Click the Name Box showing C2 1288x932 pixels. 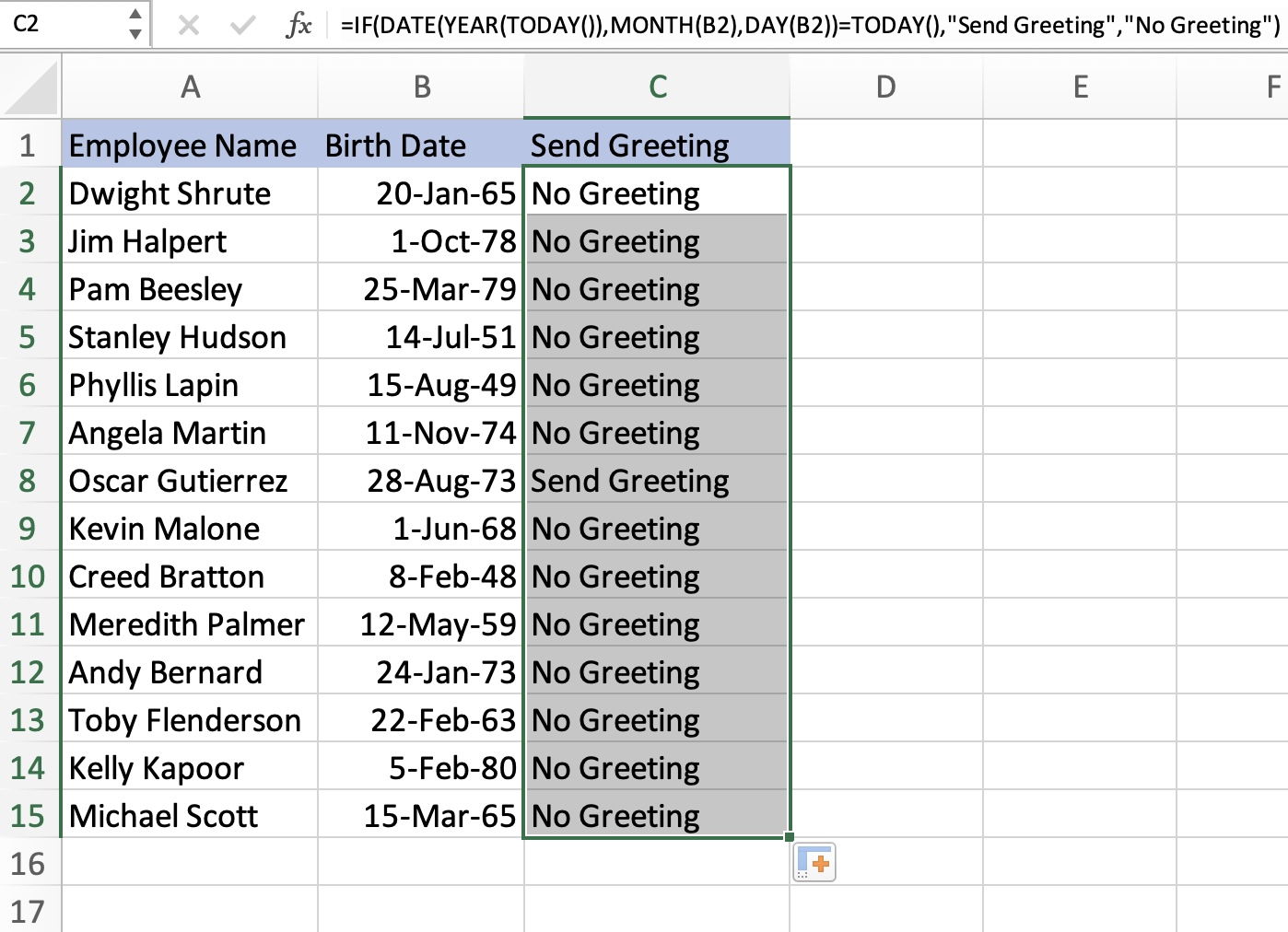point(64,24)
